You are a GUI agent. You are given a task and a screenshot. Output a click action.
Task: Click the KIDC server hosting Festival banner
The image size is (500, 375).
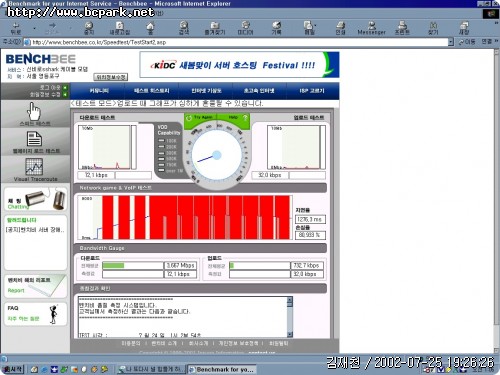[239, 65]
